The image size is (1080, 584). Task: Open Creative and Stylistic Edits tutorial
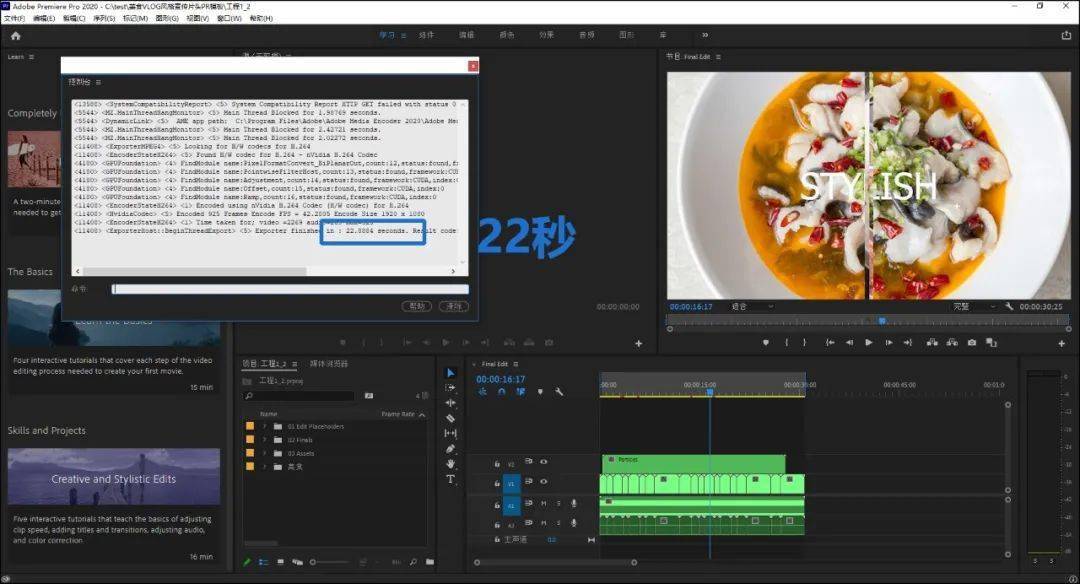tap(114, 477)
